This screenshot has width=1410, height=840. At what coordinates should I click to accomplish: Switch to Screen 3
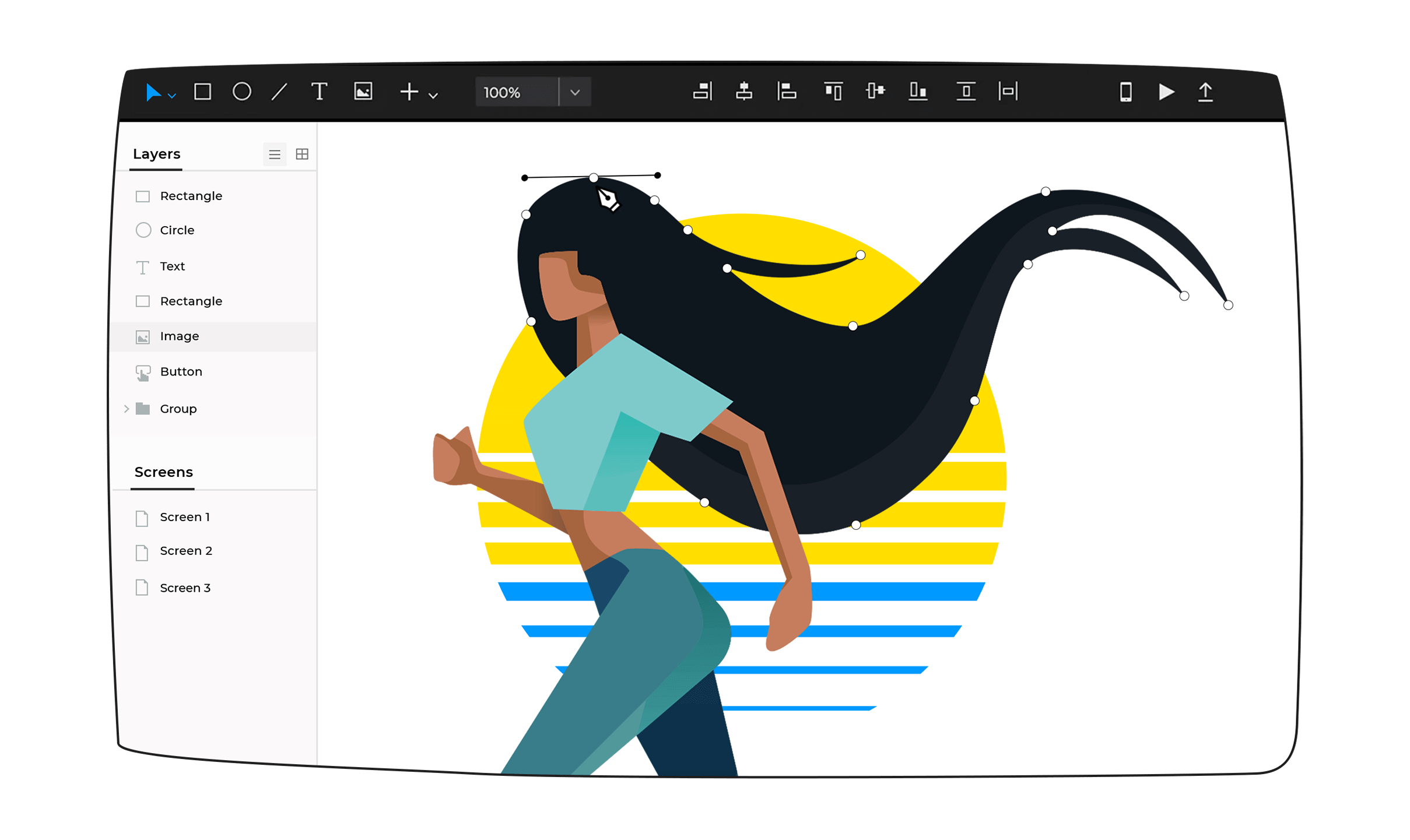[x=186, y=588]
